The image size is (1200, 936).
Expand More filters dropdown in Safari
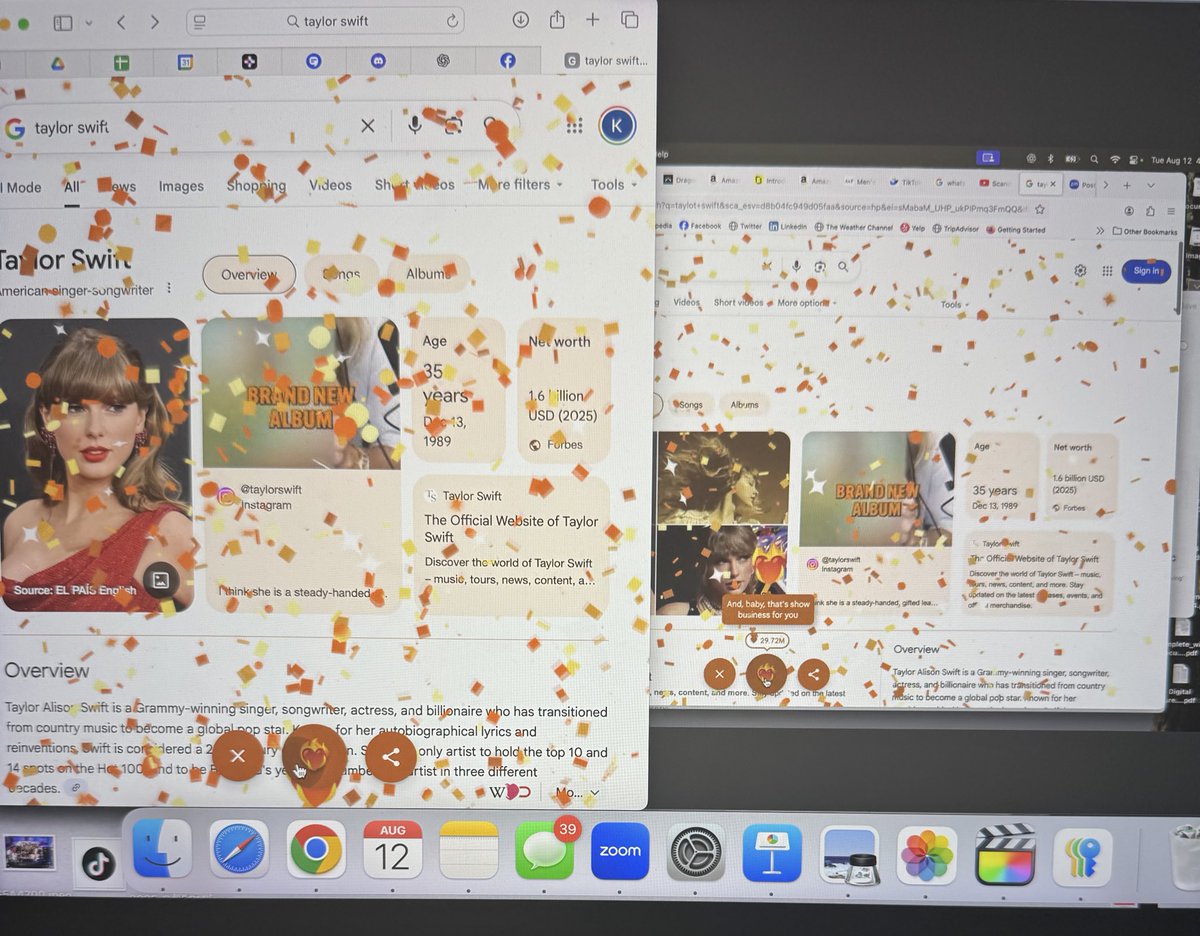[520, 184]
